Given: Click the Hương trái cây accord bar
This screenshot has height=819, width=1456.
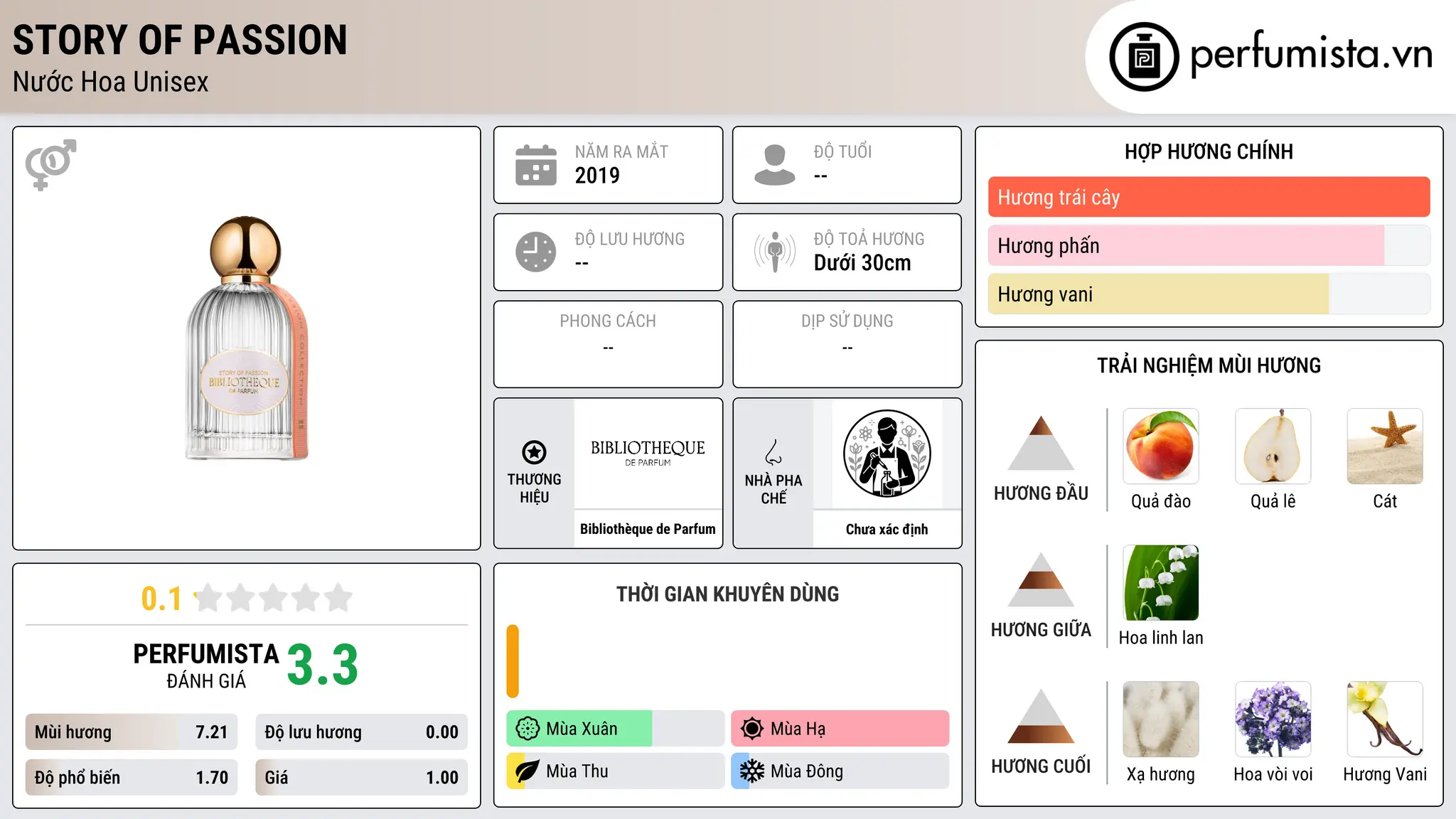Looking at the screenshot, I should 1209,197.
